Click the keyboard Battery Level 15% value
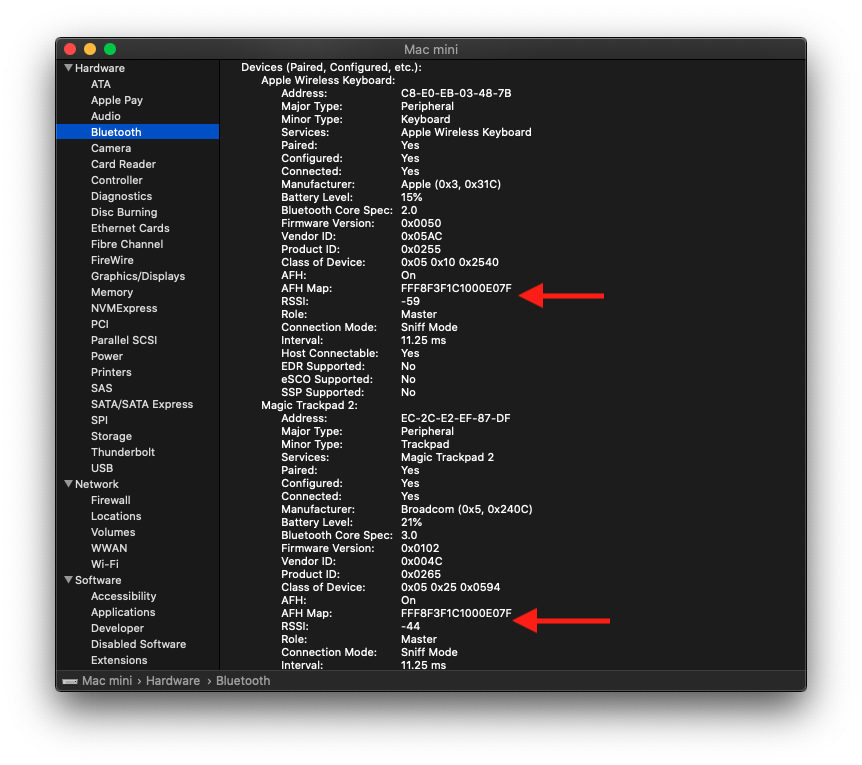The height and width of the screenshot is (765, 862). pos(412,197)
